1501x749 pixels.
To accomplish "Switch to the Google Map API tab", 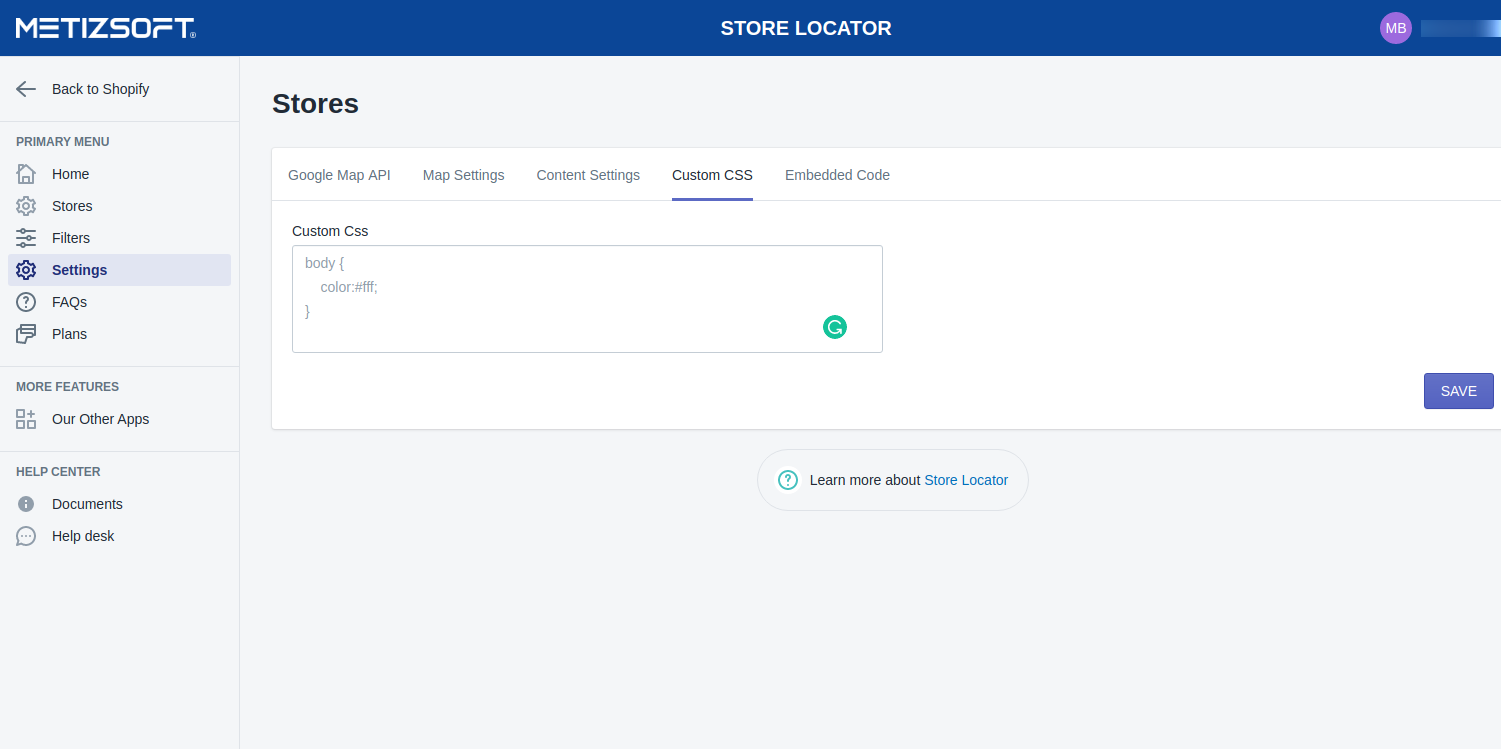I will tap(339, 175).
